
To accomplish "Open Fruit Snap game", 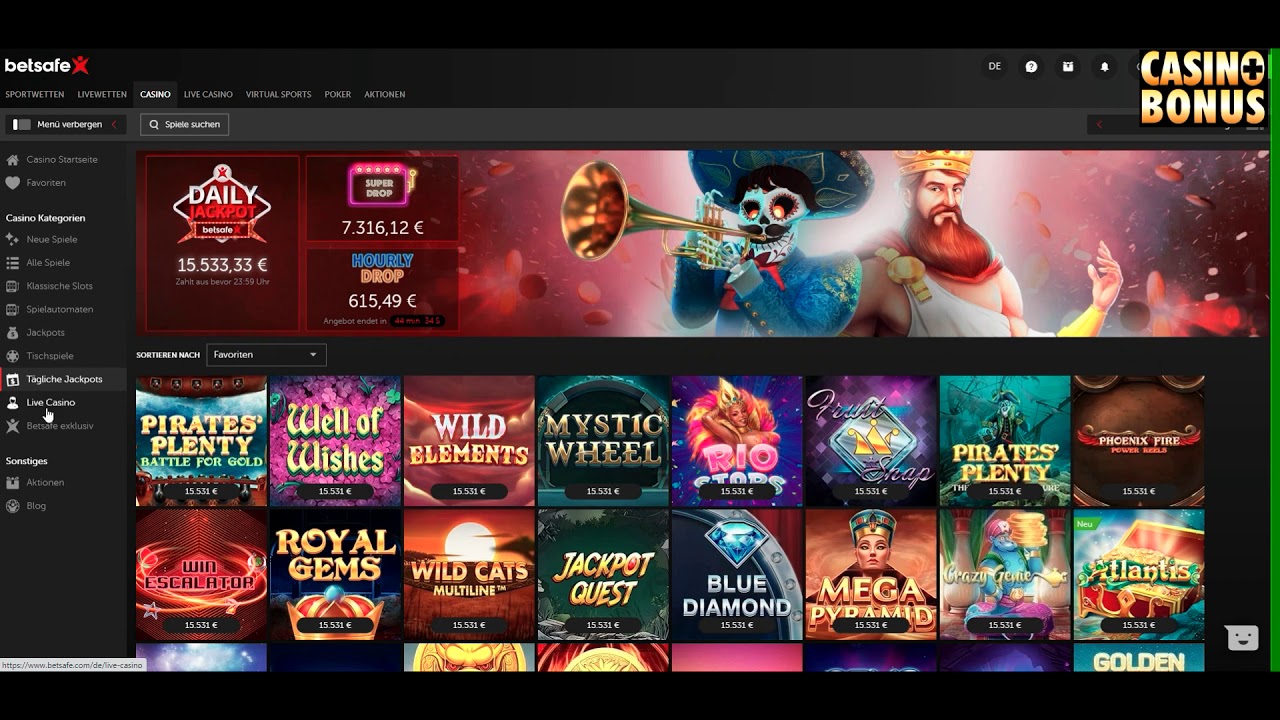I will pos(871,441).
